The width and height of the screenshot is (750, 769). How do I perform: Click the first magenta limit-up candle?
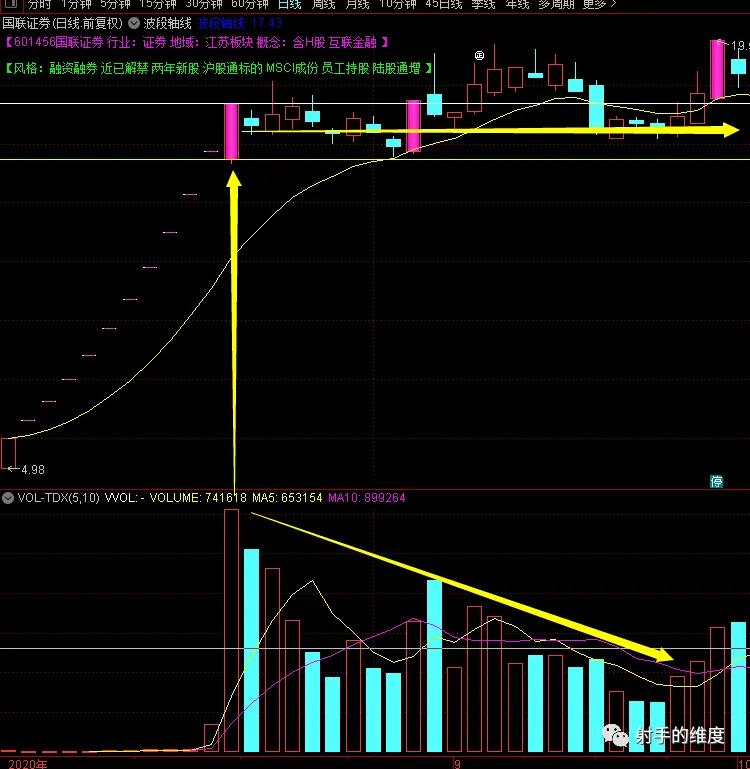(x=232, y=131)
